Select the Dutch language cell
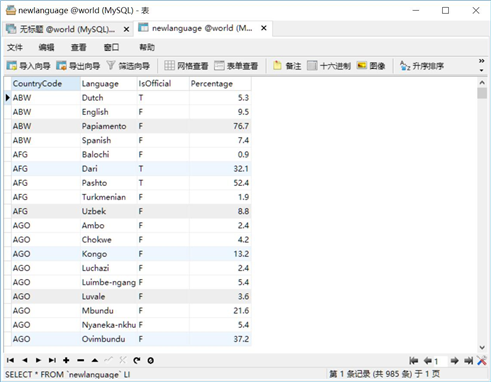This screenshot has width=491, height=382. pyautogui.click(x=109, y=98)
